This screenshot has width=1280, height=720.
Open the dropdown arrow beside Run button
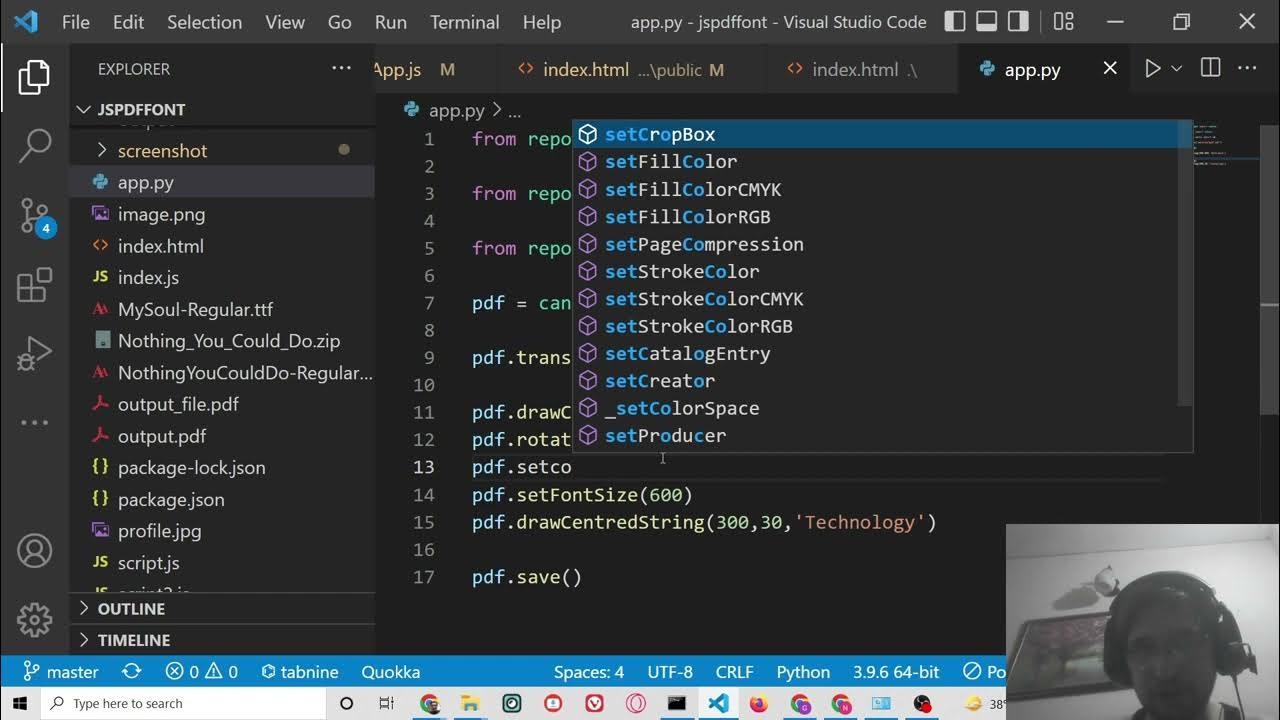(1177, 69)
